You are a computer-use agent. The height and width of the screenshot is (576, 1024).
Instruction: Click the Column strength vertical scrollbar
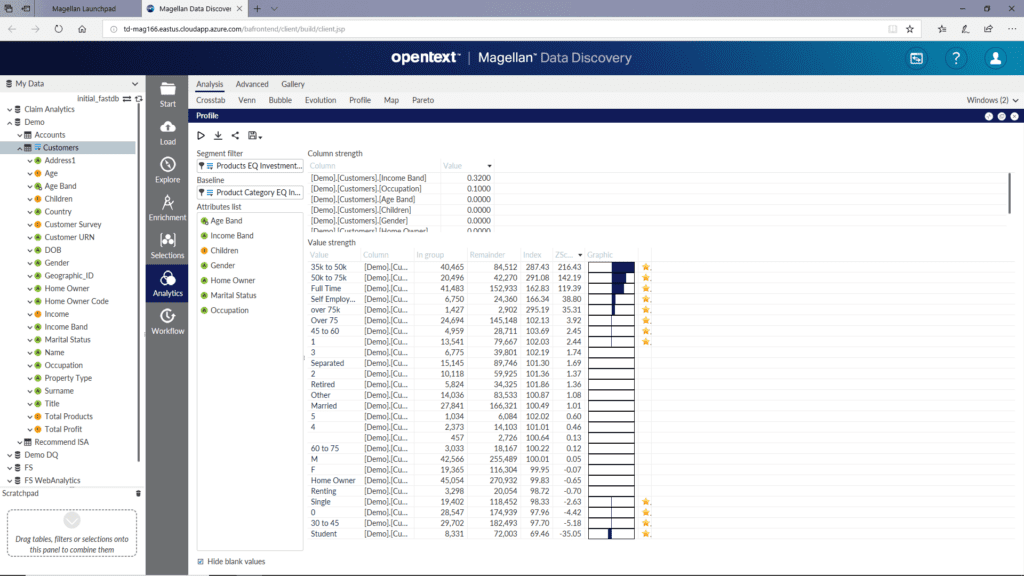1009,193
